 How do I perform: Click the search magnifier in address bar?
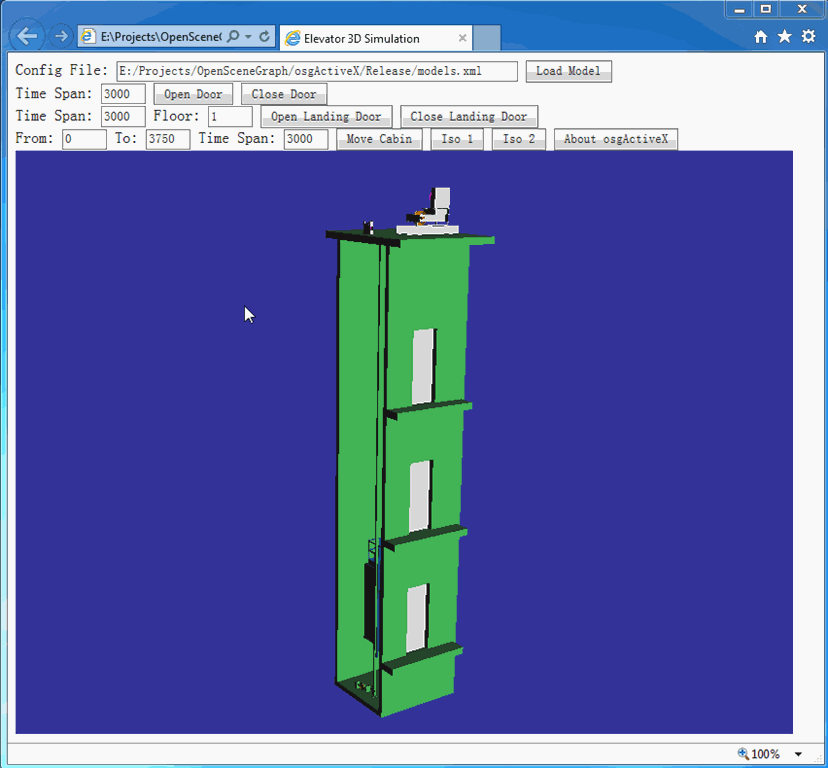(x=233, y=36)
